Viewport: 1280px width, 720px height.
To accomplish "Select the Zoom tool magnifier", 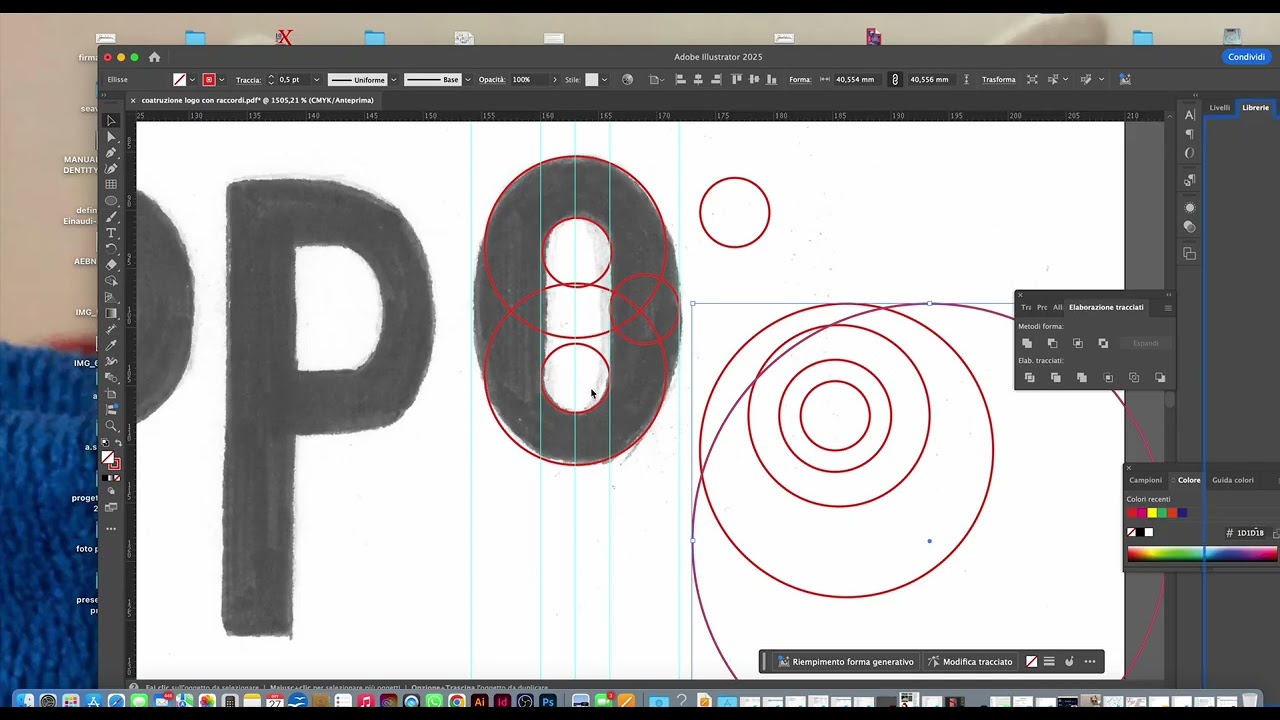I will click(x=111, y=425).
